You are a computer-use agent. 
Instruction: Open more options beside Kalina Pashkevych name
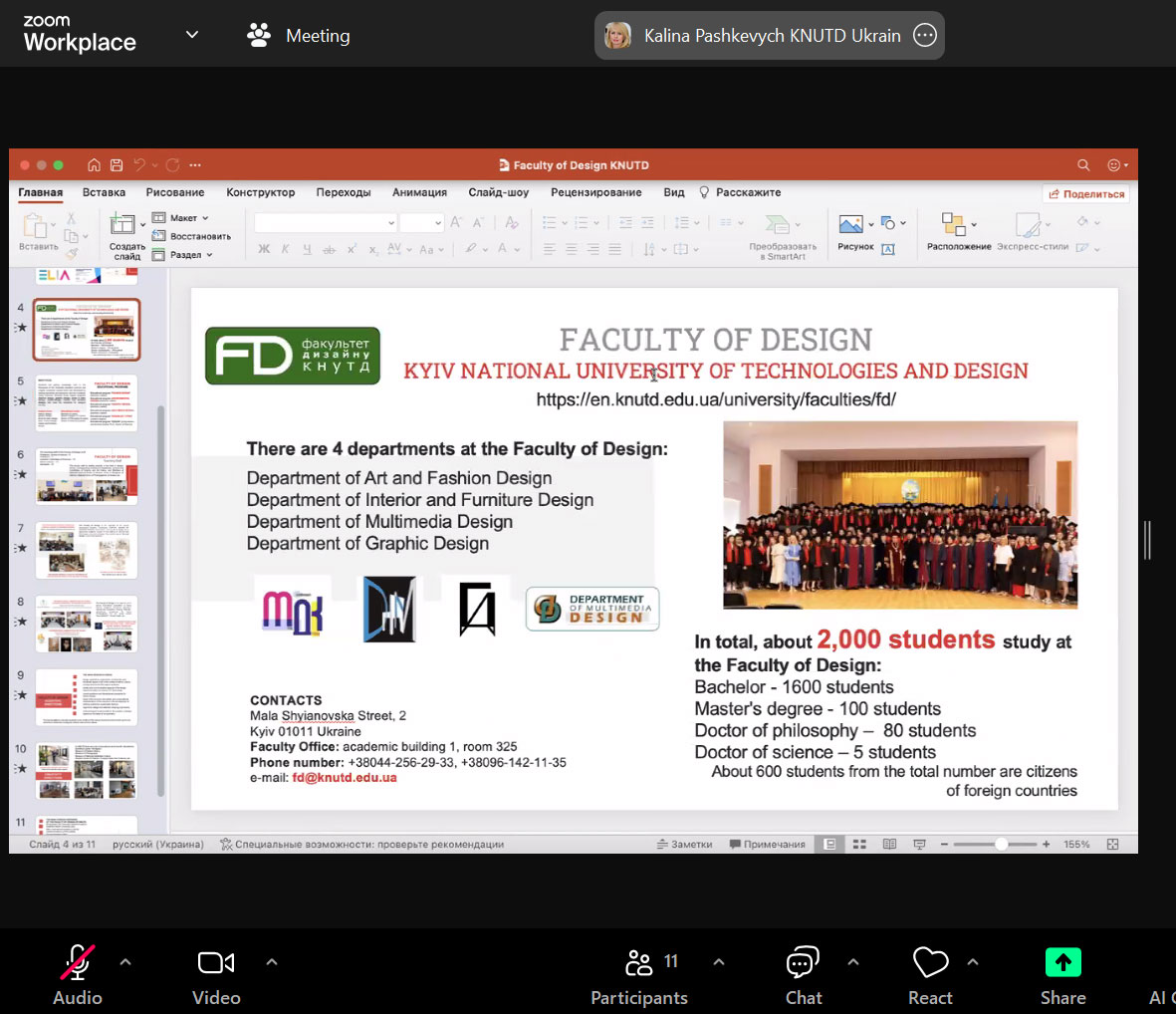(x=925, y=35)
